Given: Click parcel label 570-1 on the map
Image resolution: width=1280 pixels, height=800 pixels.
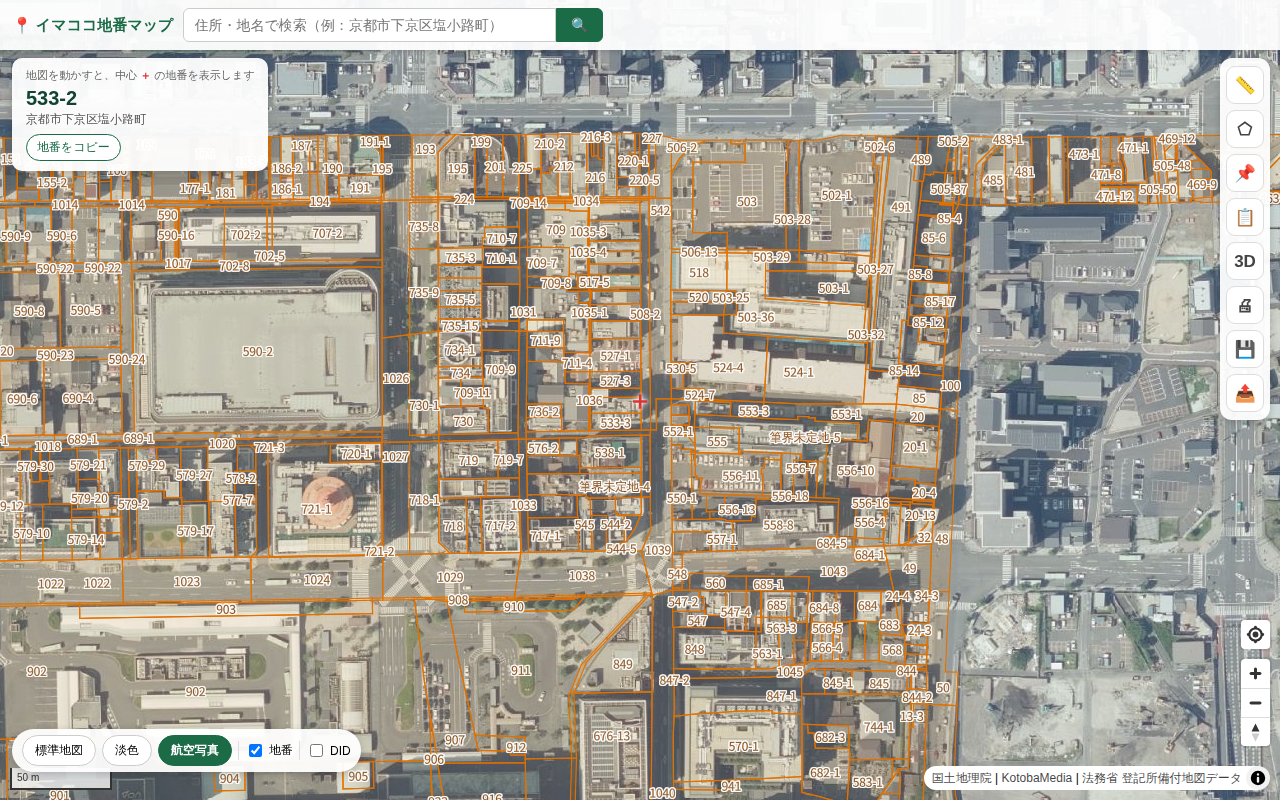Looking at the screenshot, I should [x=743, y=747].
